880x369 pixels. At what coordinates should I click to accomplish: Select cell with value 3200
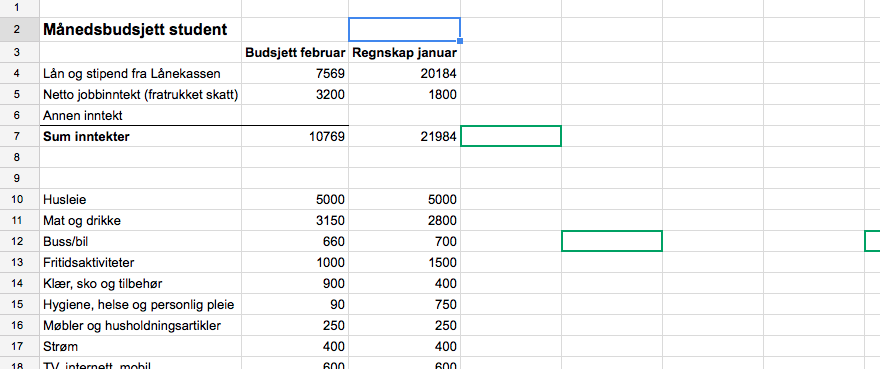point(295,94)
